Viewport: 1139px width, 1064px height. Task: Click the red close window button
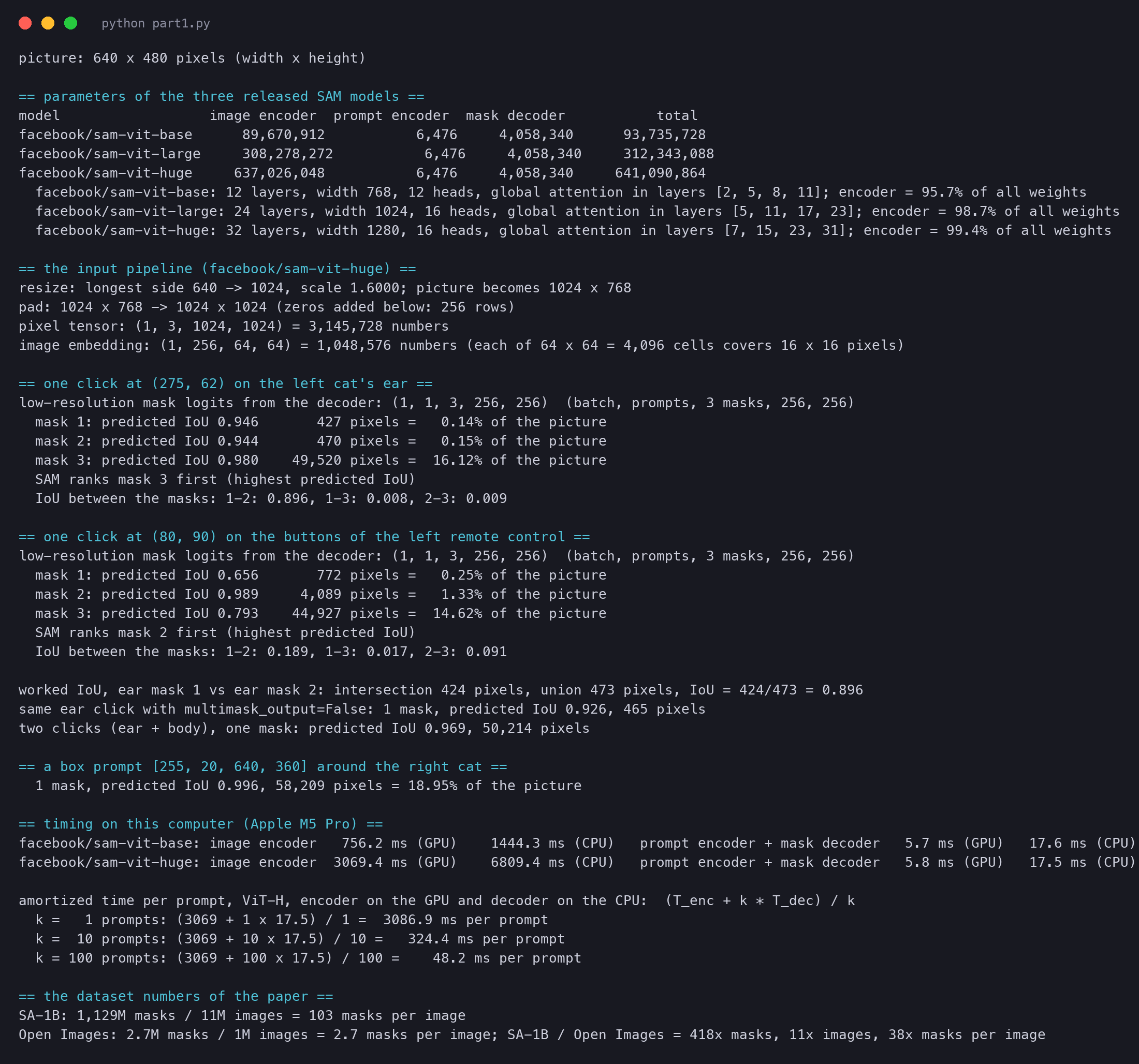[x=25, y=23]
